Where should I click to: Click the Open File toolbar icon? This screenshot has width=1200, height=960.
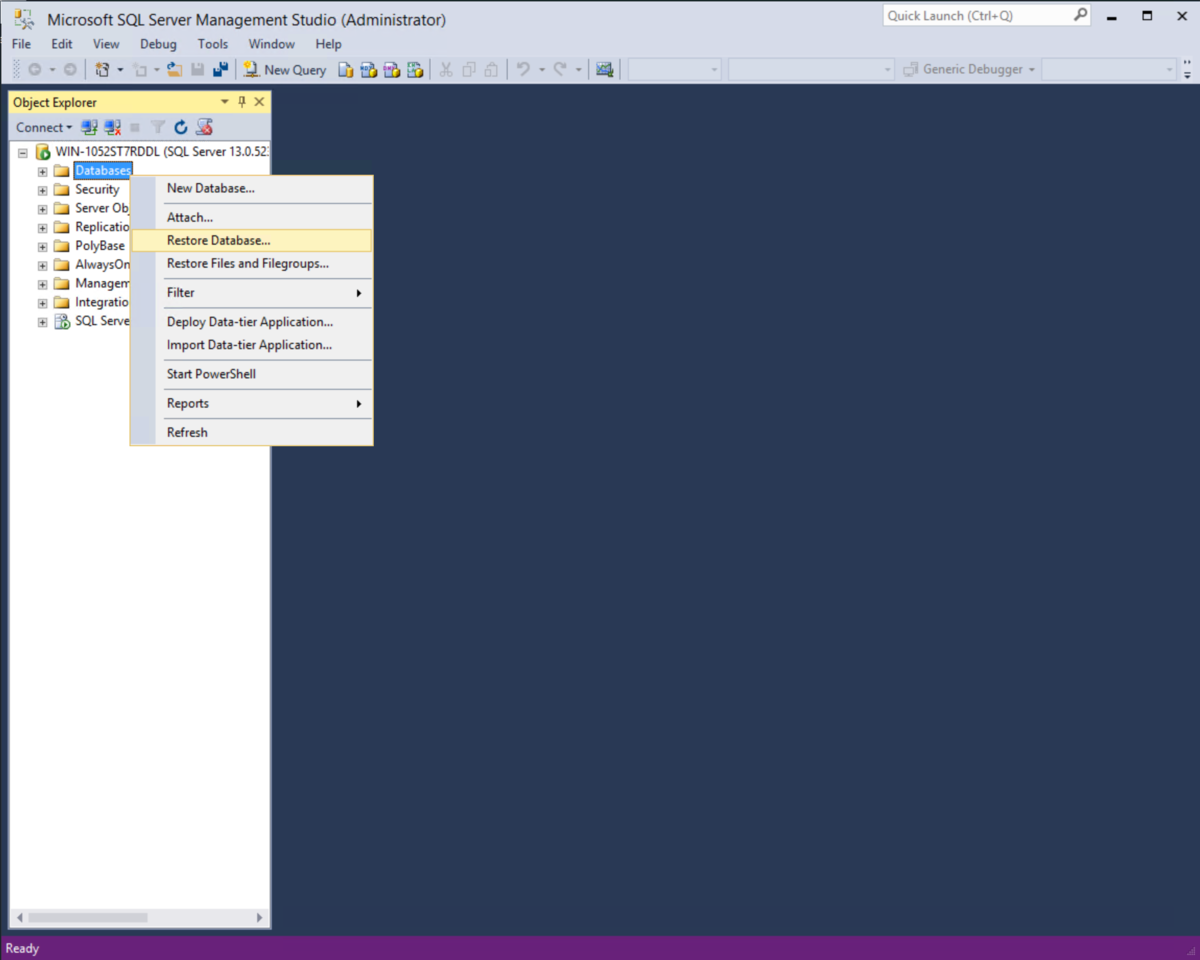174,70
